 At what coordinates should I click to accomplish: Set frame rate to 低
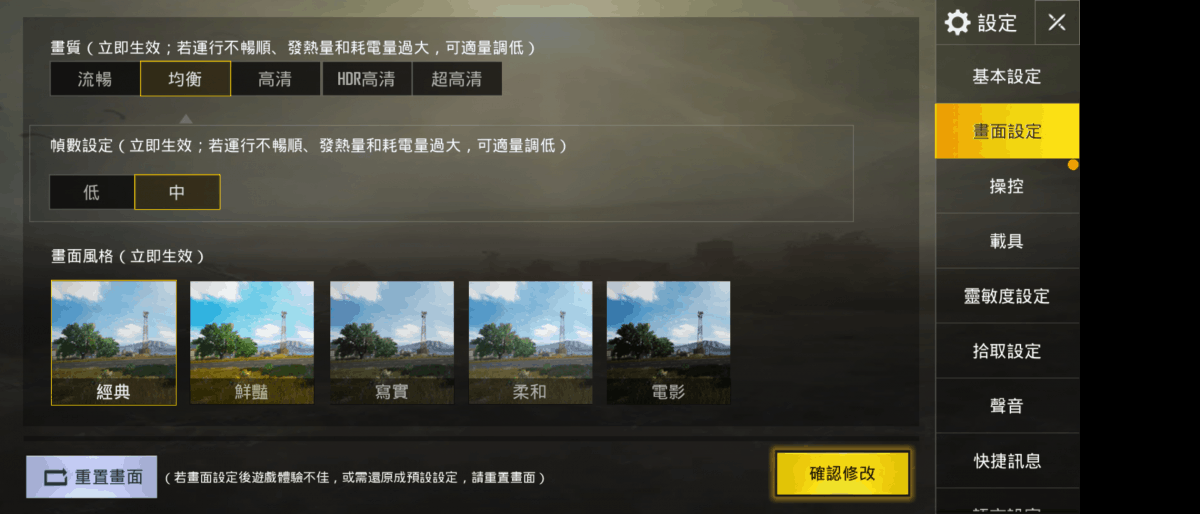pos(92,192)
